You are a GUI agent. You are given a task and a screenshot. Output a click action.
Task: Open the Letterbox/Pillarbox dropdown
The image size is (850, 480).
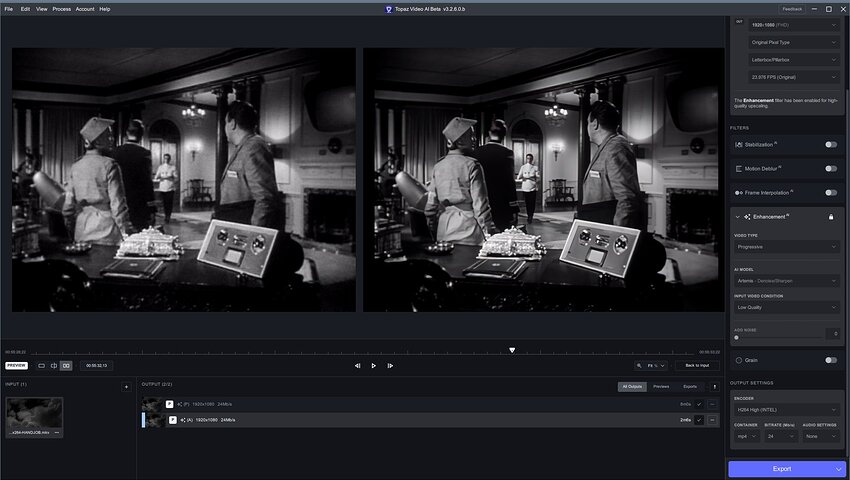click(794, 60)
